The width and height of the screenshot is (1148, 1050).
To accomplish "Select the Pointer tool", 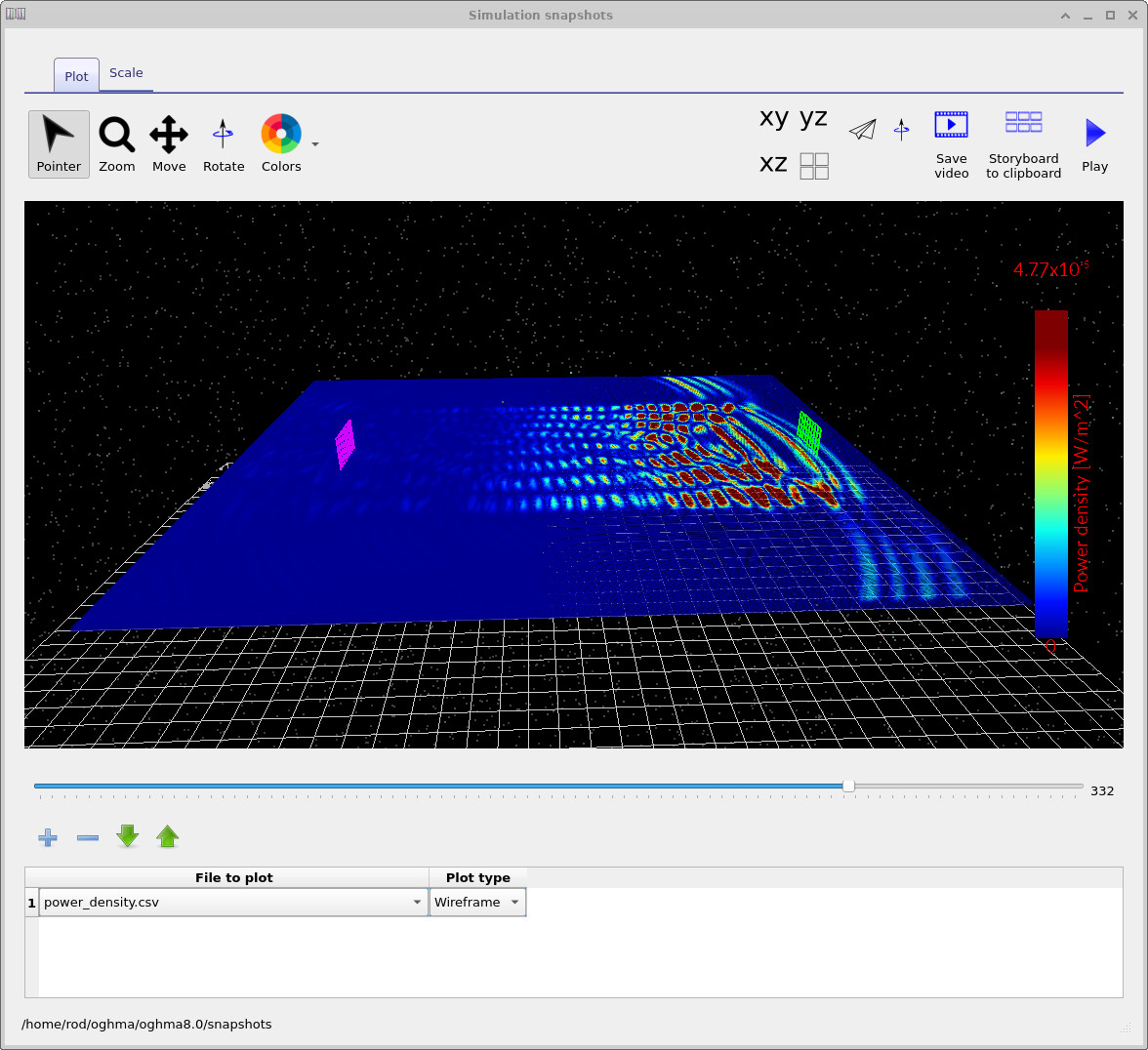I will (x=59, y=143).
